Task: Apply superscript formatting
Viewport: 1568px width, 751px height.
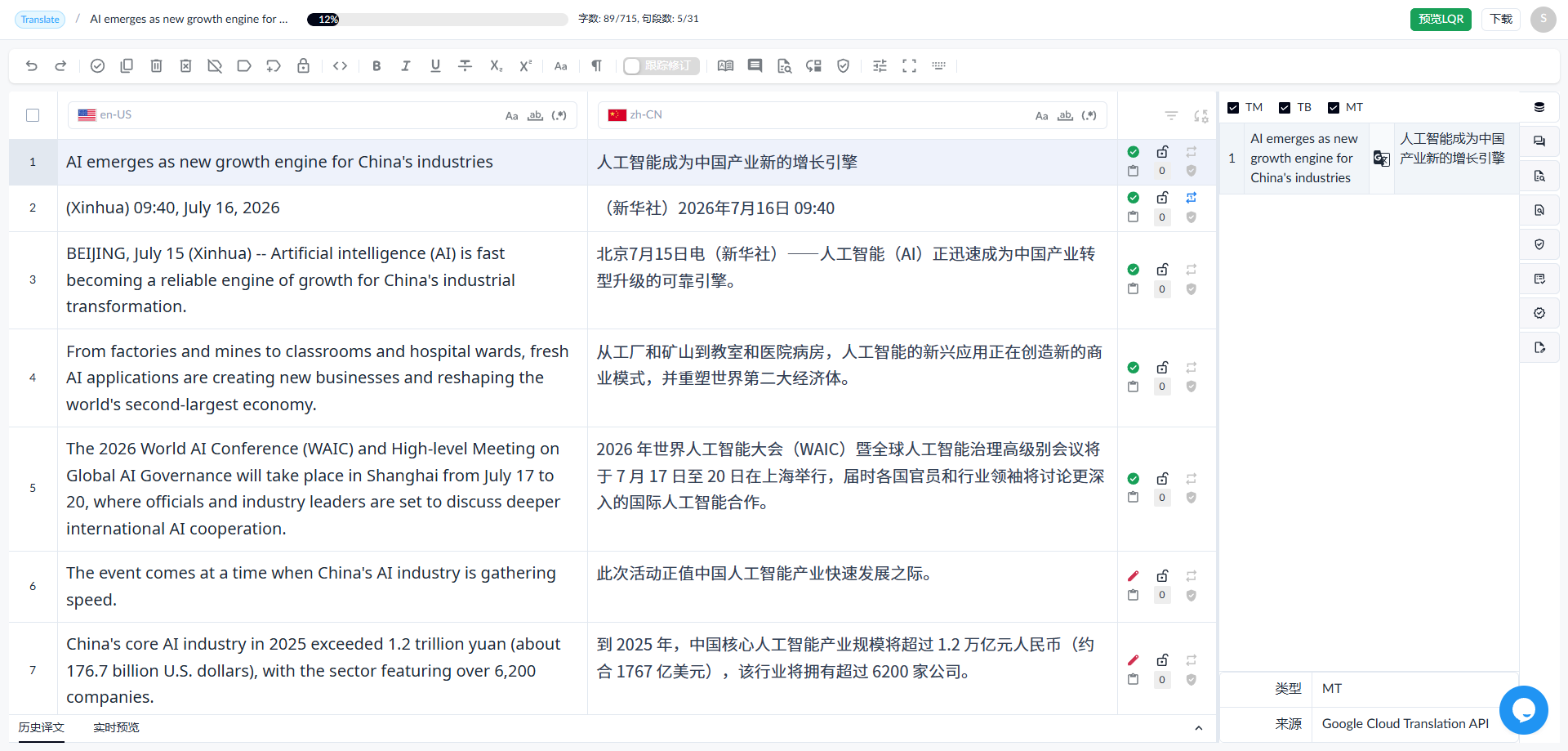Action: click(525, 66)
